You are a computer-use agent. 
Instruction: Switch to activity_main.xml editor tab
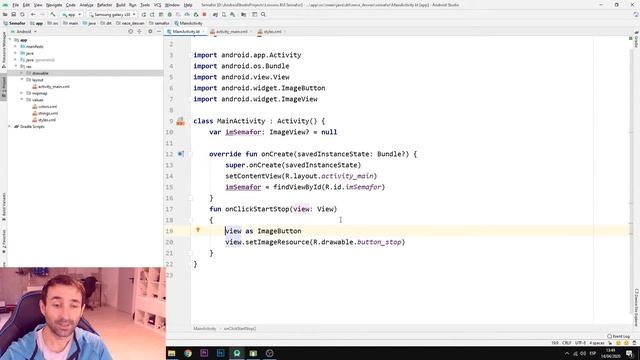tap(231, 31)
